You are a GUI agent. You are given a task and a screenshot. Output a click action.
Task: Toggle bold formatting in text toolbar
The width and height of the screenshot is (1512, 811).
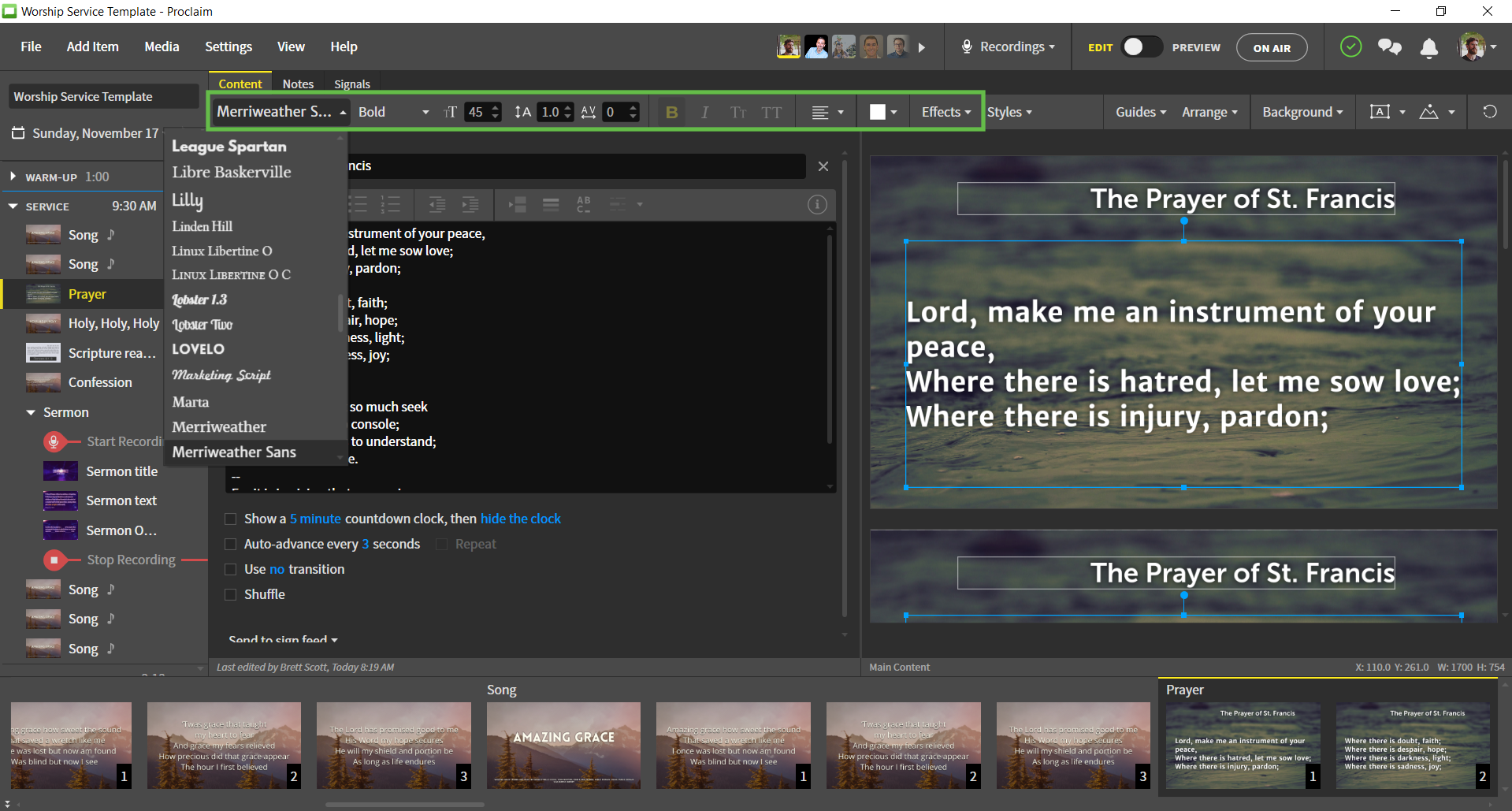click(671, 113)
